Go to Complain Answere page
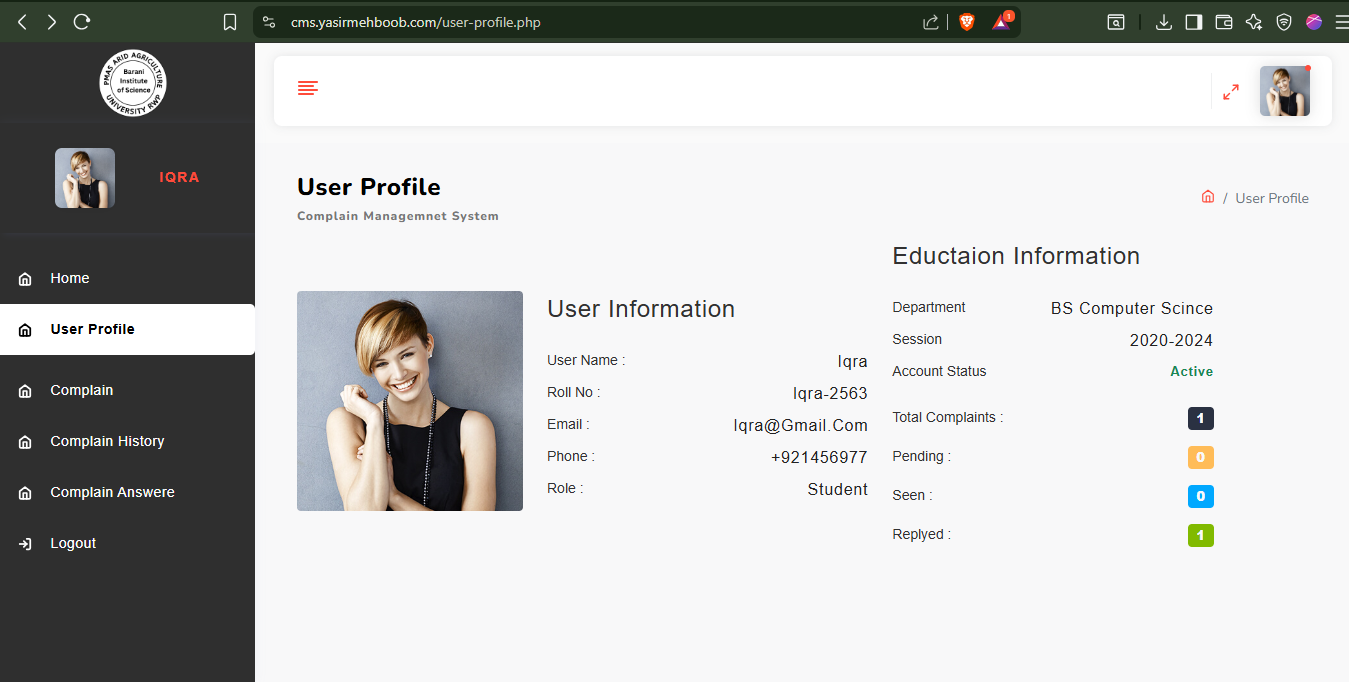 pos(112,492)
